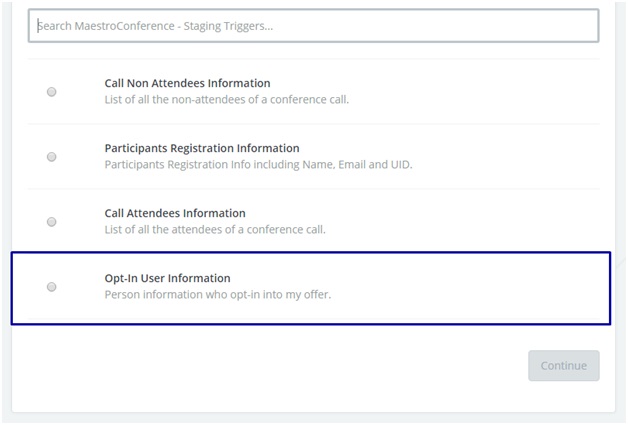Click the word MaestroConference in the search placeholder
The height and width of the screenshot is (425, 628).
pos(125,26)
